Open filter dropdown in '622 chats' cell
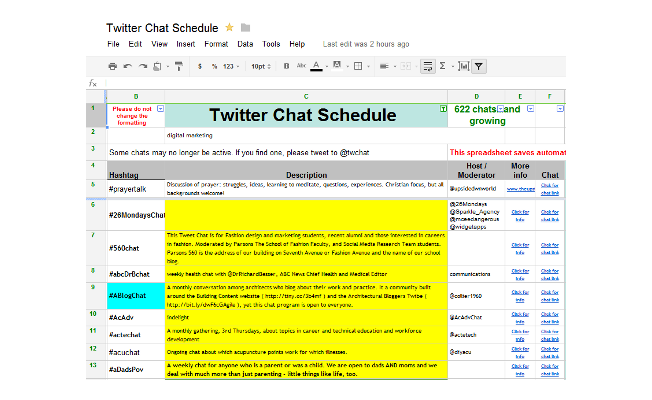The height and width of the screenshot is (400, 652). click(500, 109)
